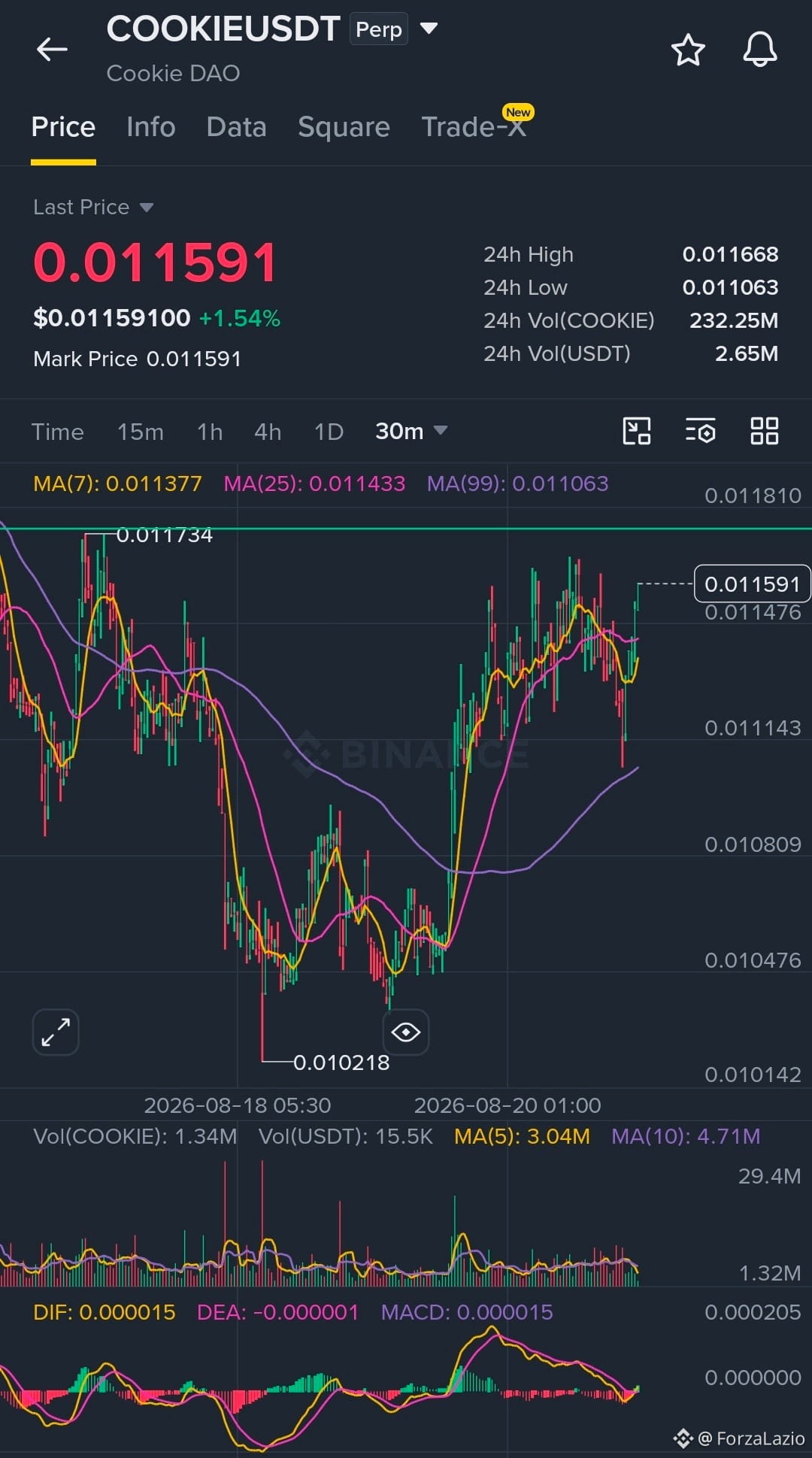Open the chart drawing tools icon

click(x=637, y=431)
